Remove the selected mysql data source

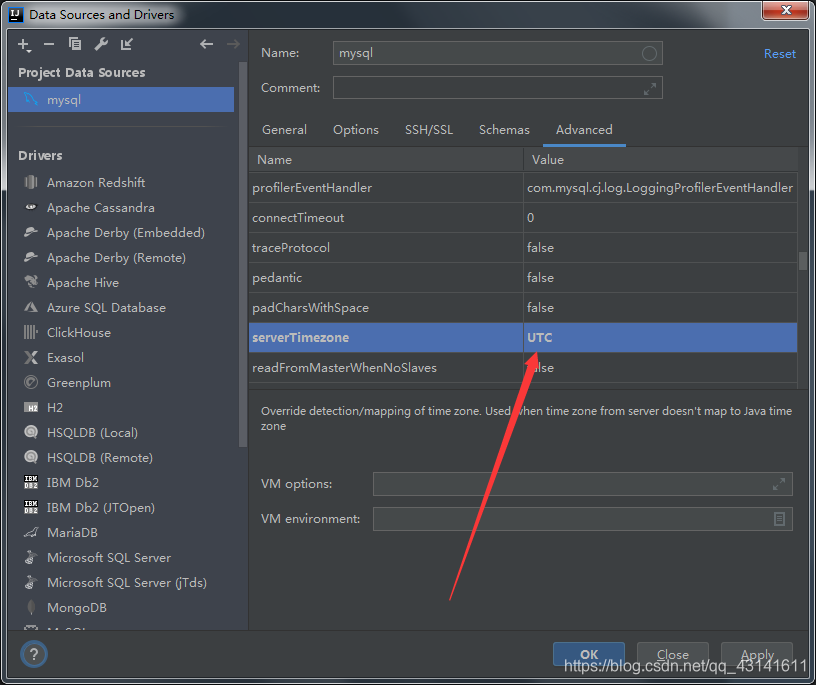[48, 44]
